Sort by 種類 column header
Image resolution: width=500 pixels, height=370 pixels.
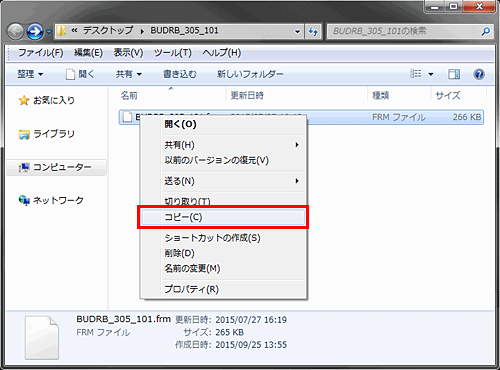(380, 96)
